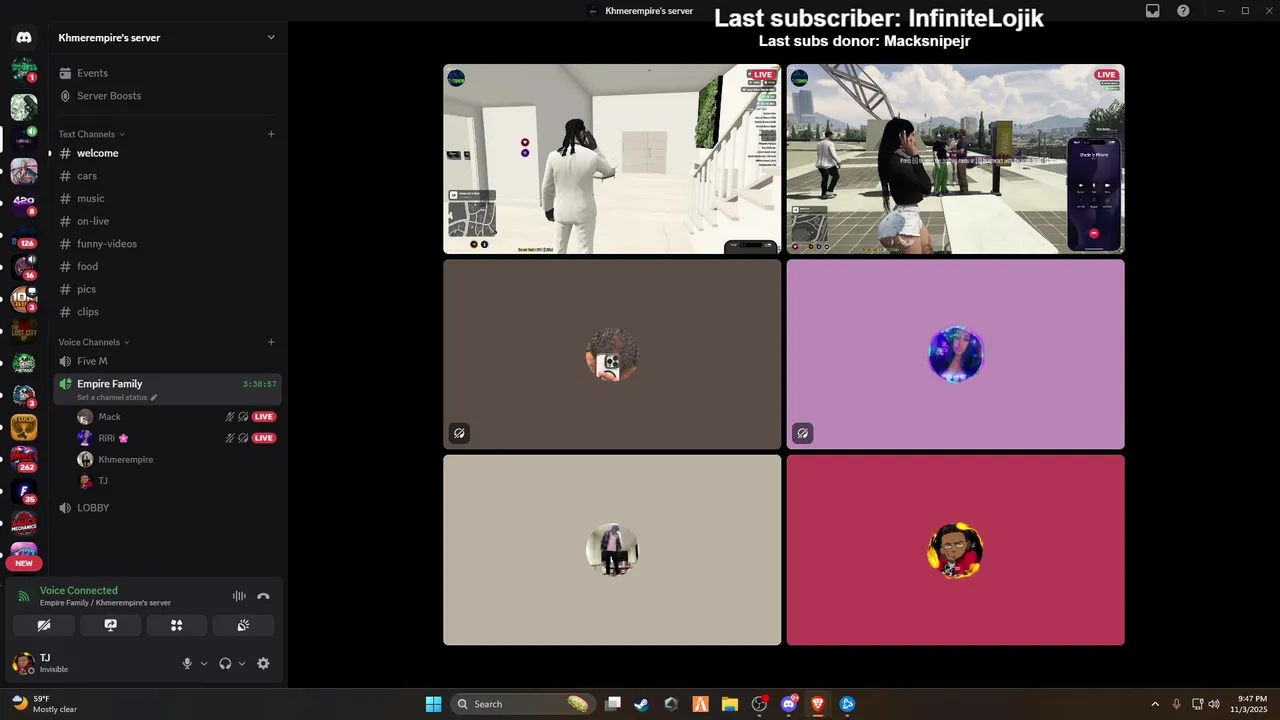Image resolution: width=1280 pixels, height=720 pixels.
Task: Open the Events page
Action: (166, 73)
